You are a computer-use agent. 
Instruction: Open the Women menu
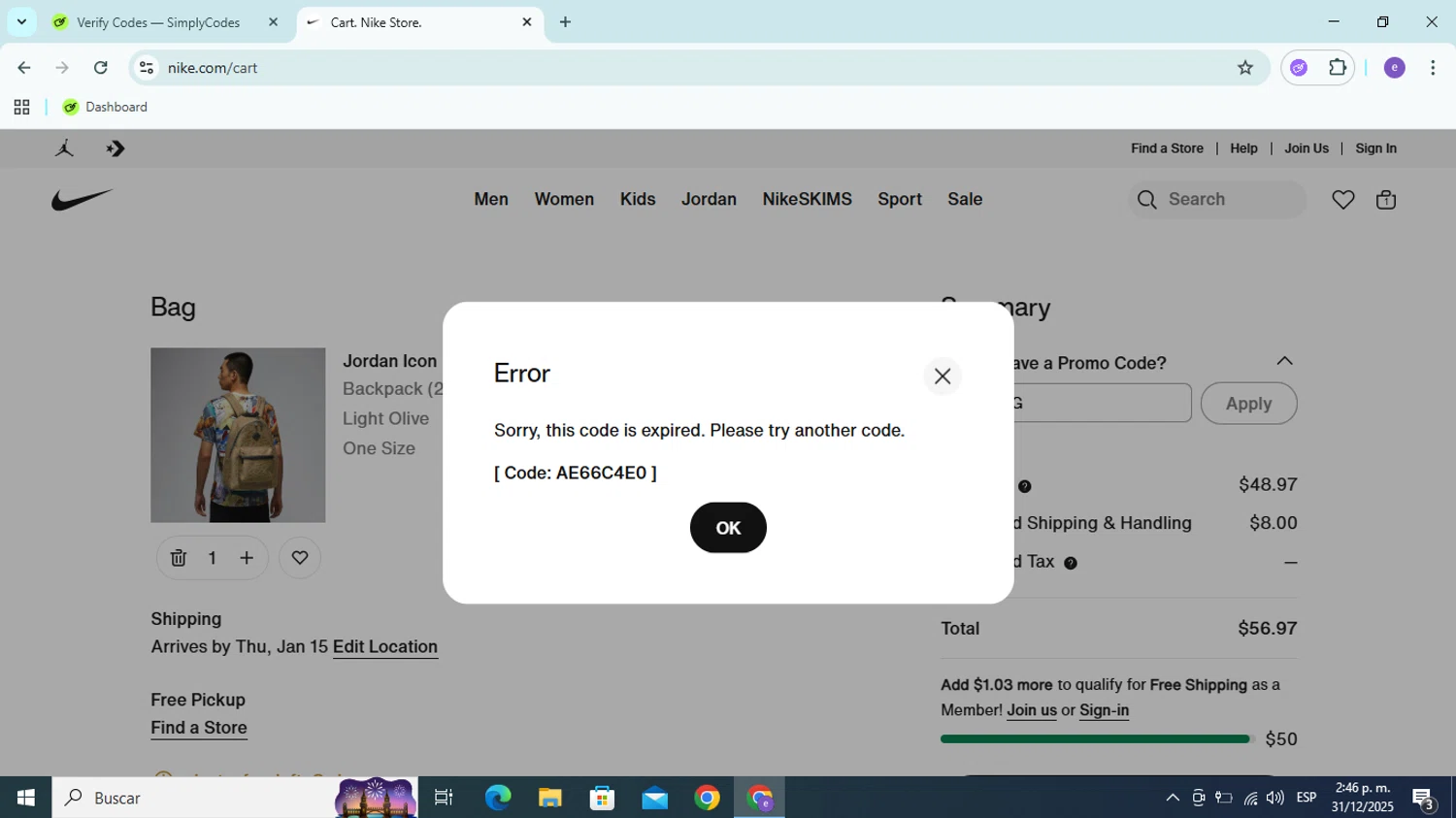[x=564, y=199]
